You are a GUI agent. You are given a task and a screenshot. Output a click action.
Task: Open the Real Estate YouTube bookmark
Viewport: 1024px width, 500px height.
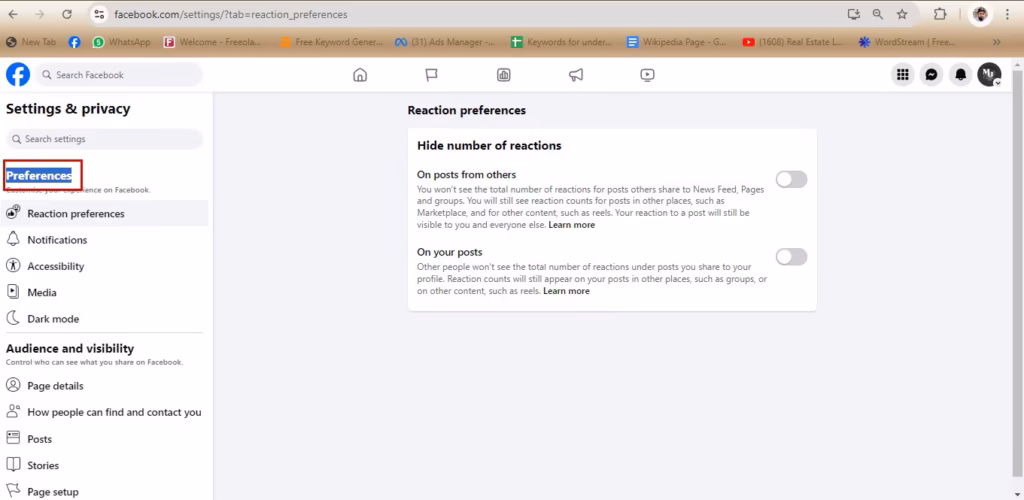click(793, 42)
